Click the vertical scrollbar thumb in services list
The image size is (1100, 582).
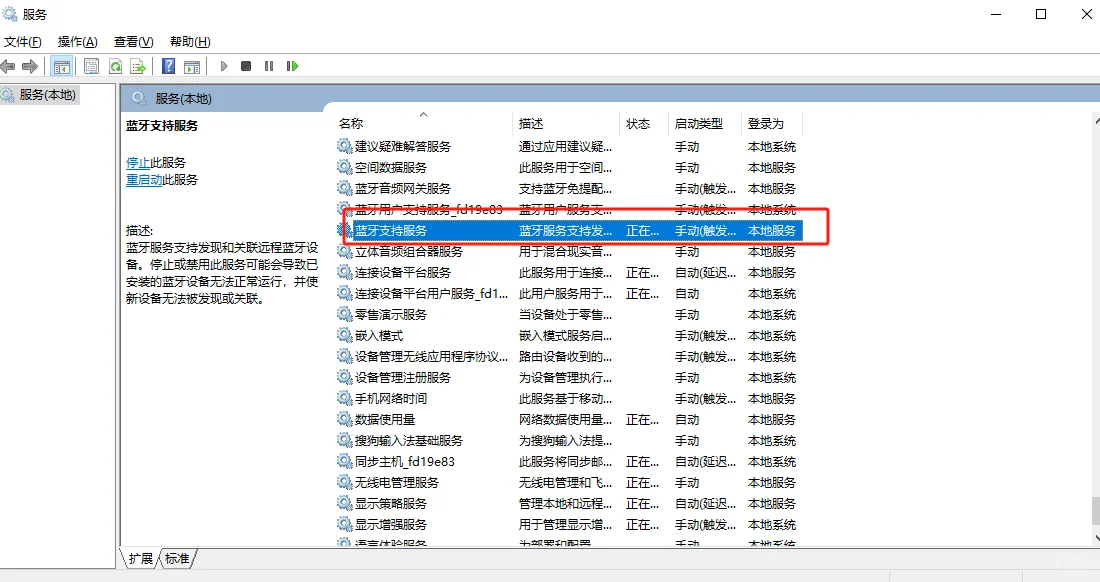pos(1096,510)
